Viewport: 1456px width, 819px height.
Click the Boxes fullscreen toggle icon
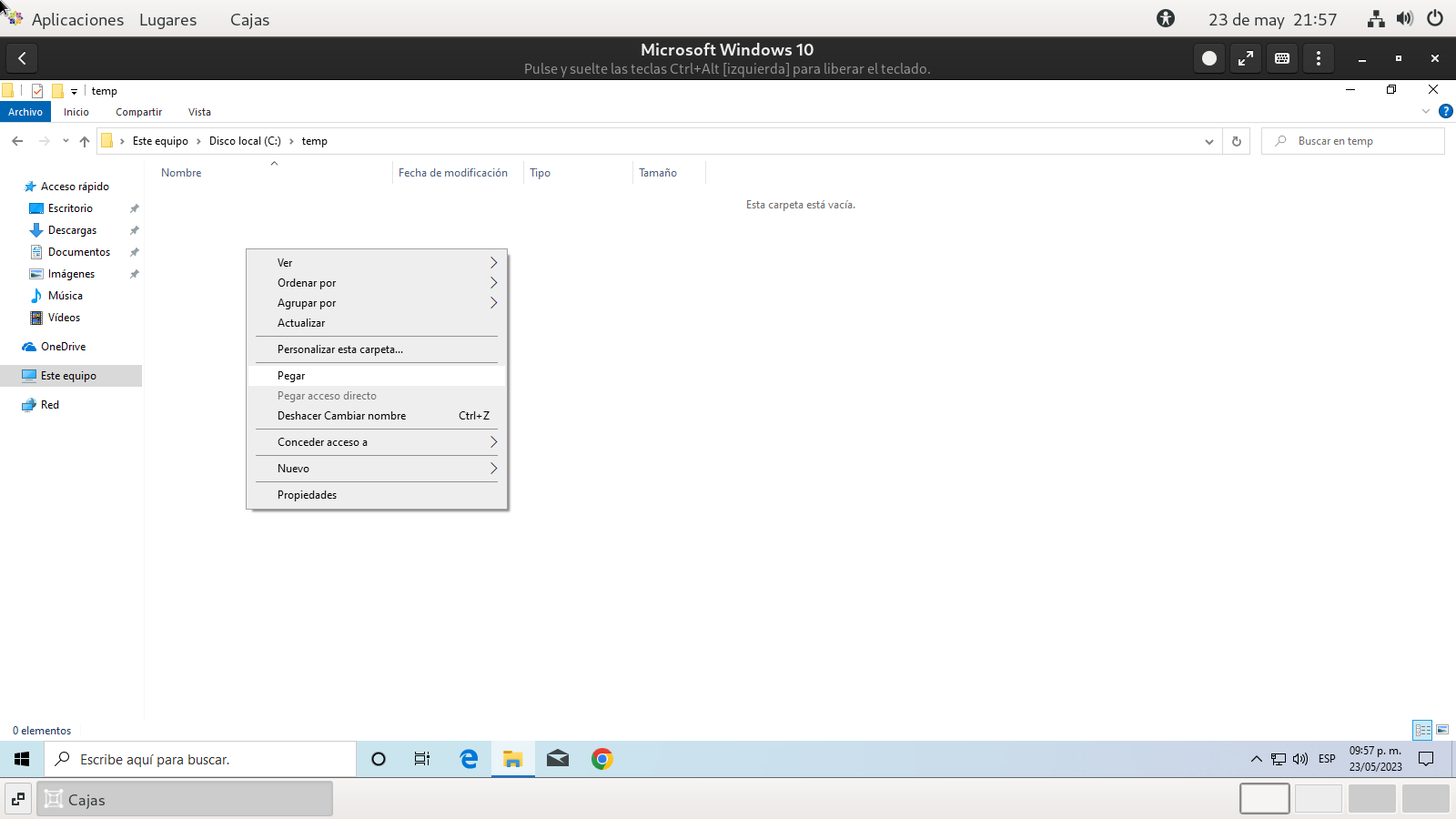[x=1245, y=58]
